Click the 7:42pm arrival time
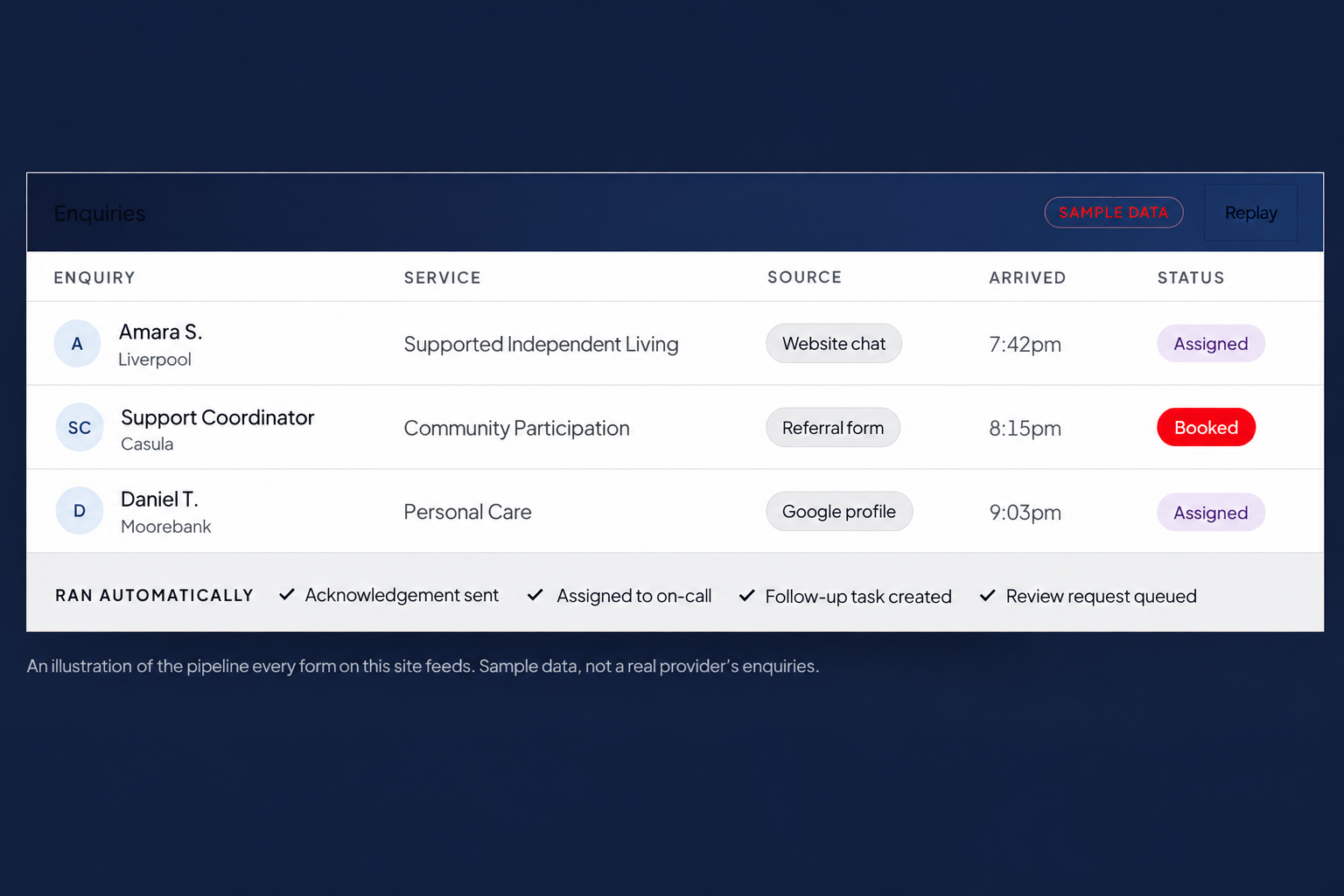 (1025, 345)
